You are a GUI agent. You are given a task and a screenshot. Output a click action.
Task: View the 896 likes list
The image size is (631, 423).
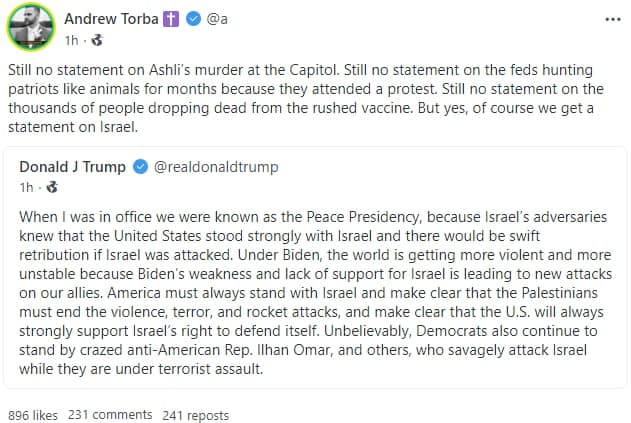(32, 415)
